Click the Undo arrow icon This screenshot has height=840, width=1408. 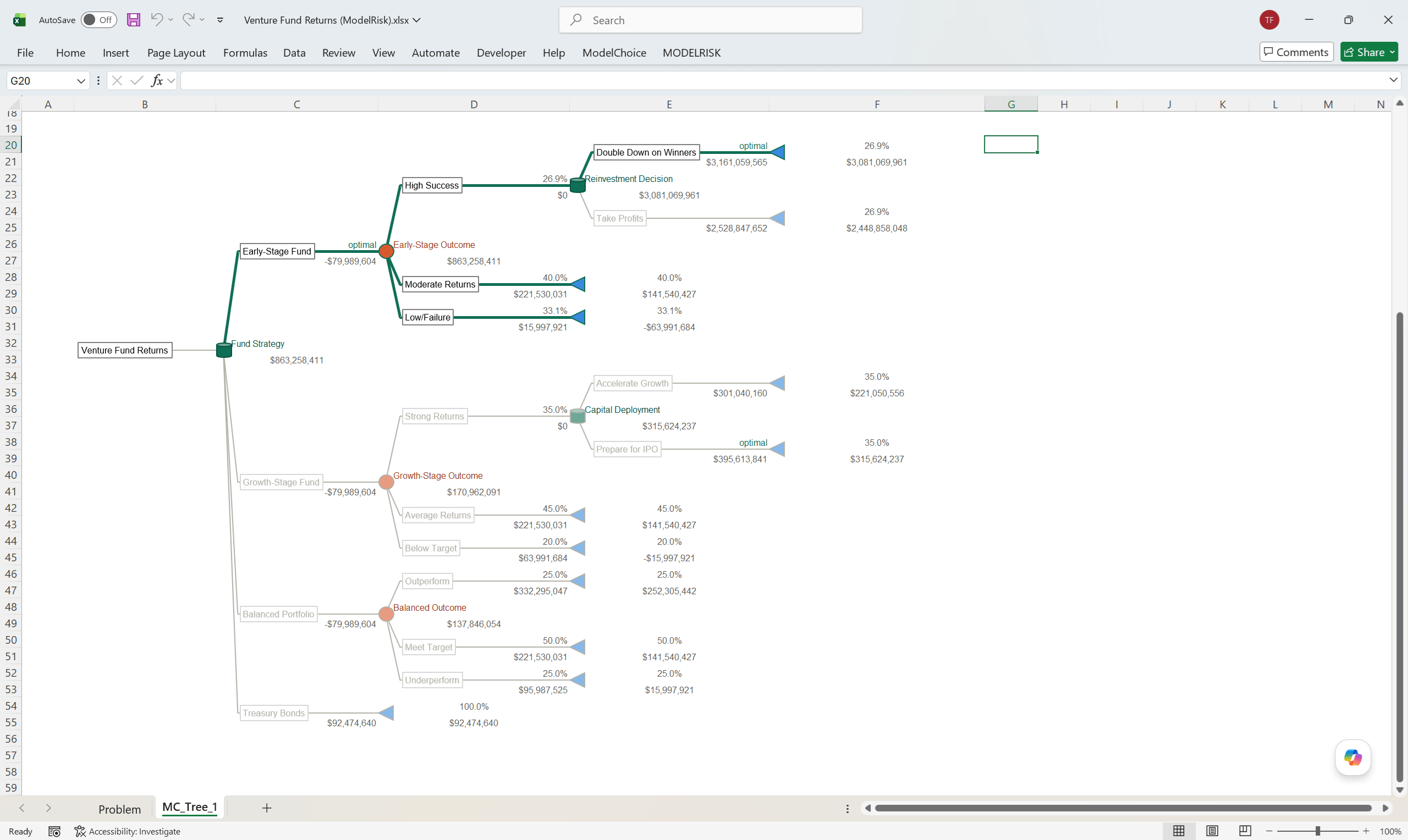tap(157, 19)
